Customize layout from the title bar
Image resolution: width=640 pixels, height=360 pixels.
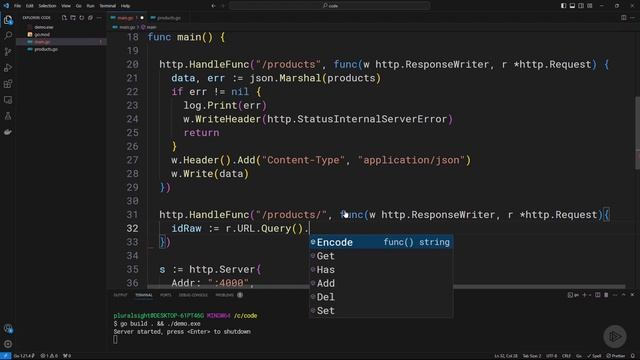(x=589, y=6)
